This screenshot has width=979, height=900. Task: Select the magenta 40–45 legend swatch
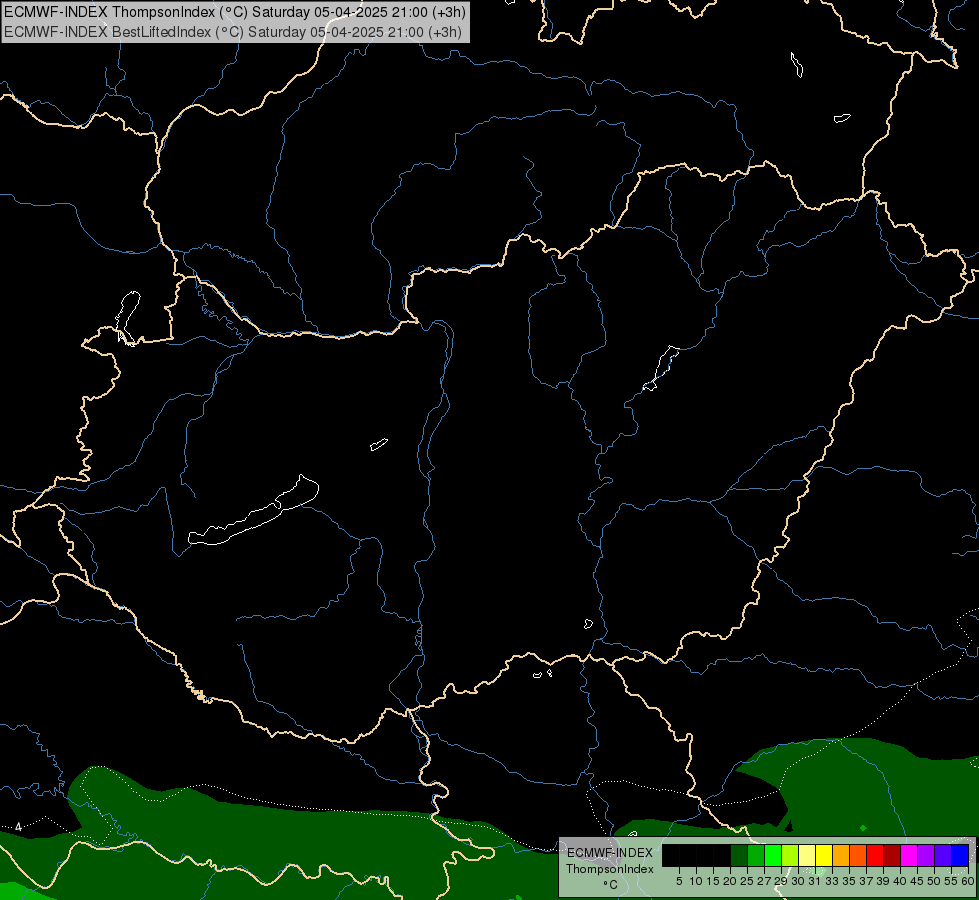click(x=909, y=855)
